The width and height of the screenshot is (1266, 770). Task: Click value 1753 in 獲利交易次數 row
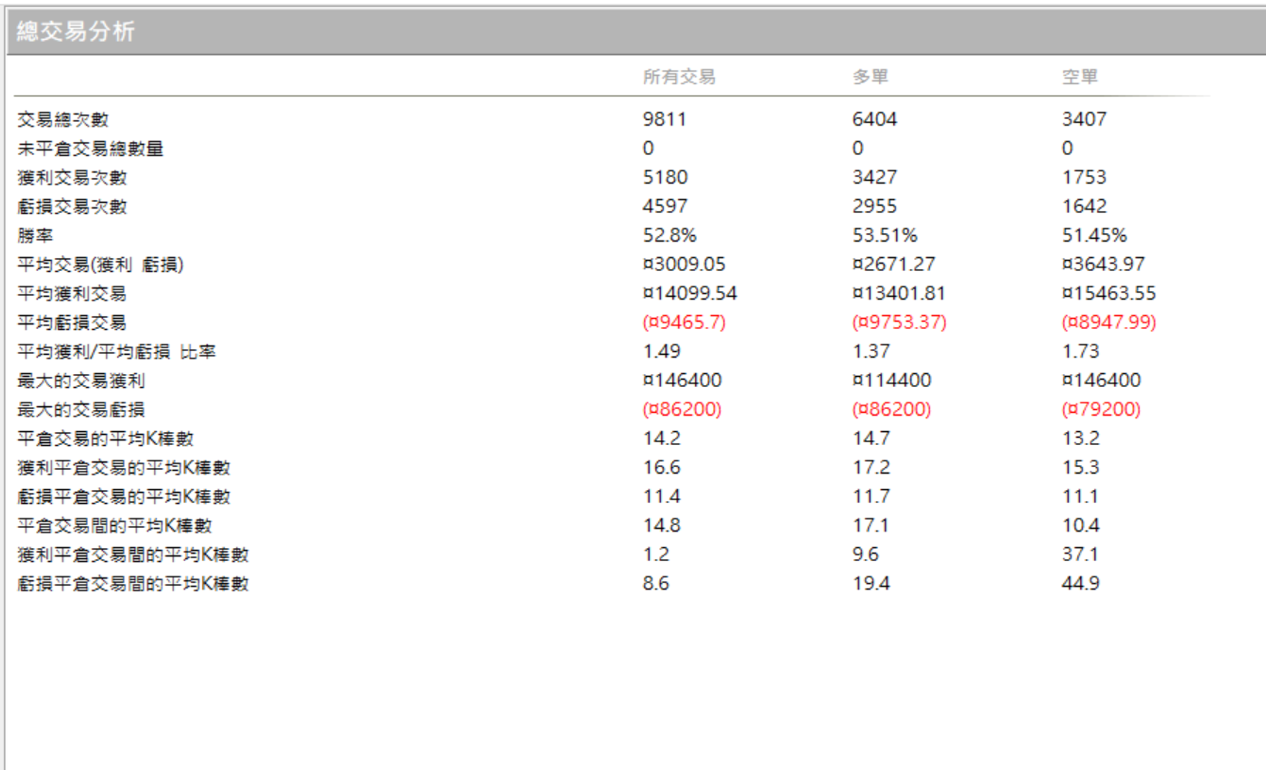point(1084,178)
